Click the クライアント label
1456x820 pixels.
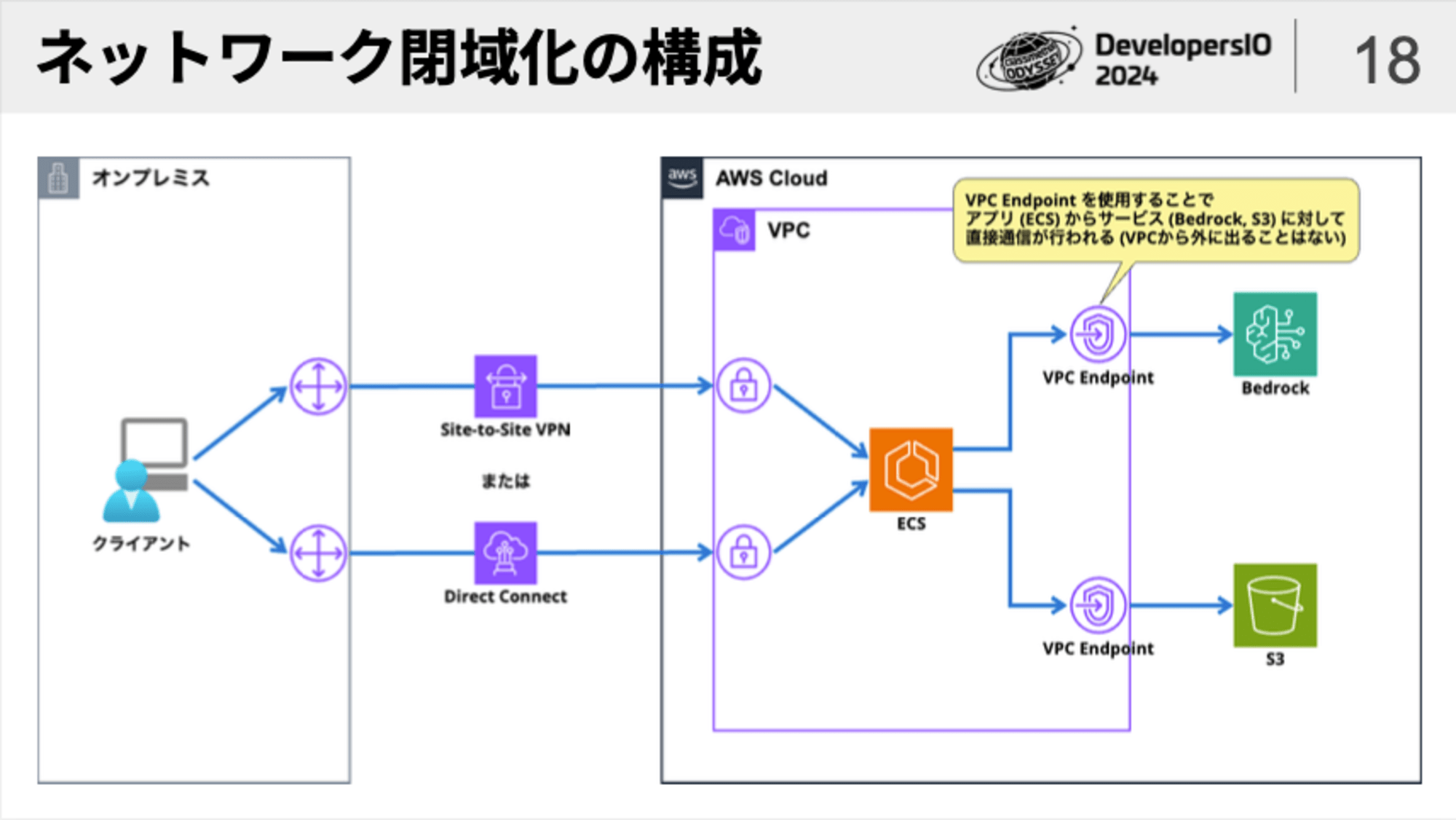click(141, 543)
